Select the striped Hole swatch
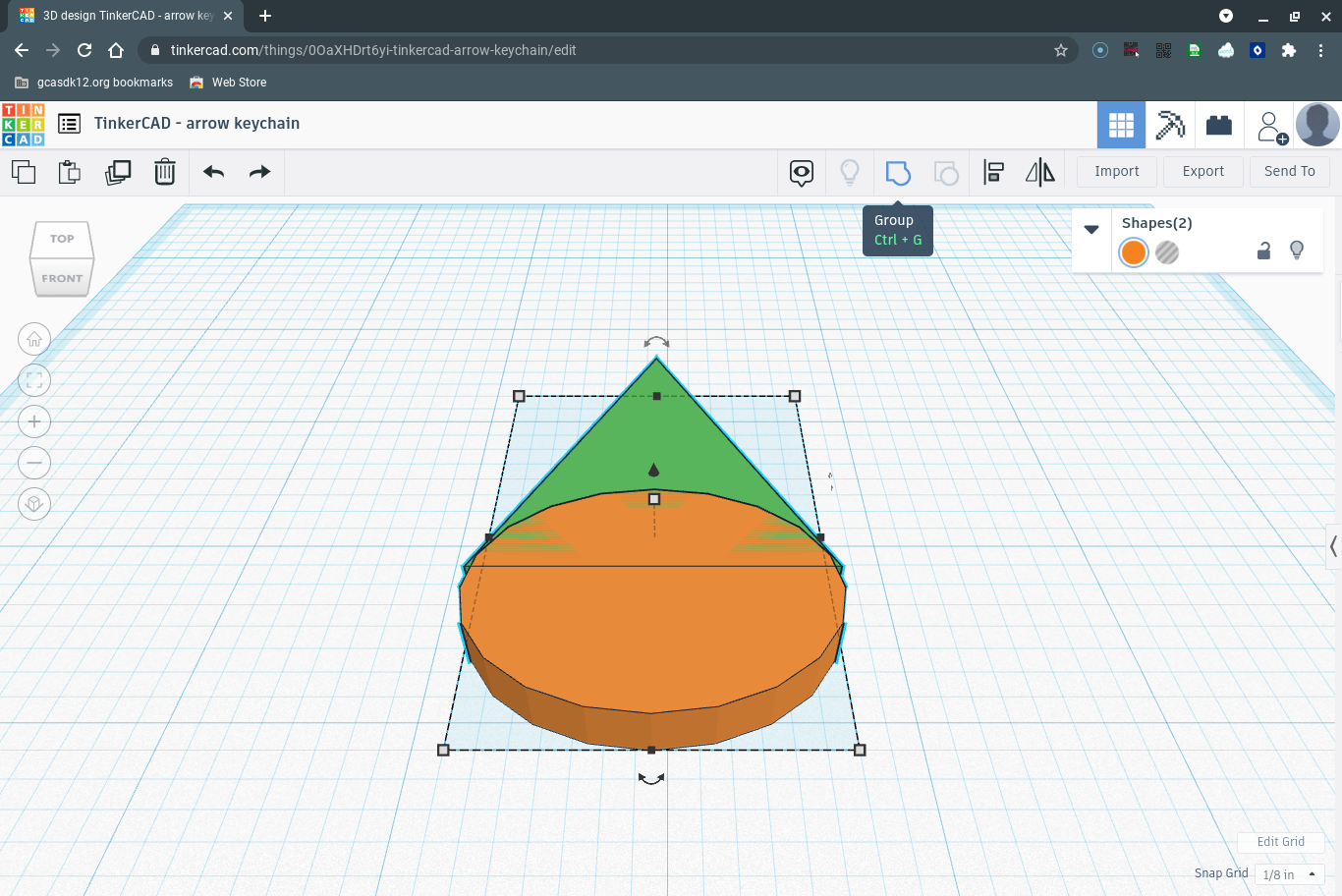Screen dimensions: 1342x896 (1167, 252)
